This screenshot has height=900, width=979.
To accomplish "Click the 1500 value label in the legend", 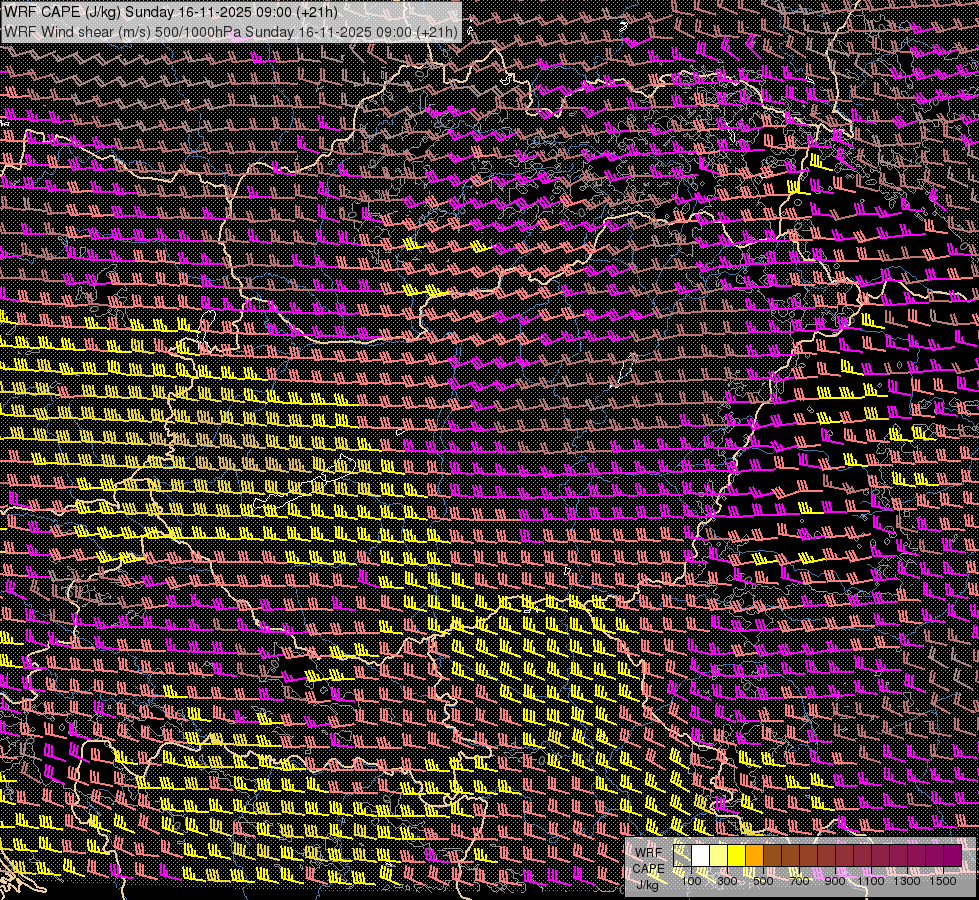I will point(942,881).
